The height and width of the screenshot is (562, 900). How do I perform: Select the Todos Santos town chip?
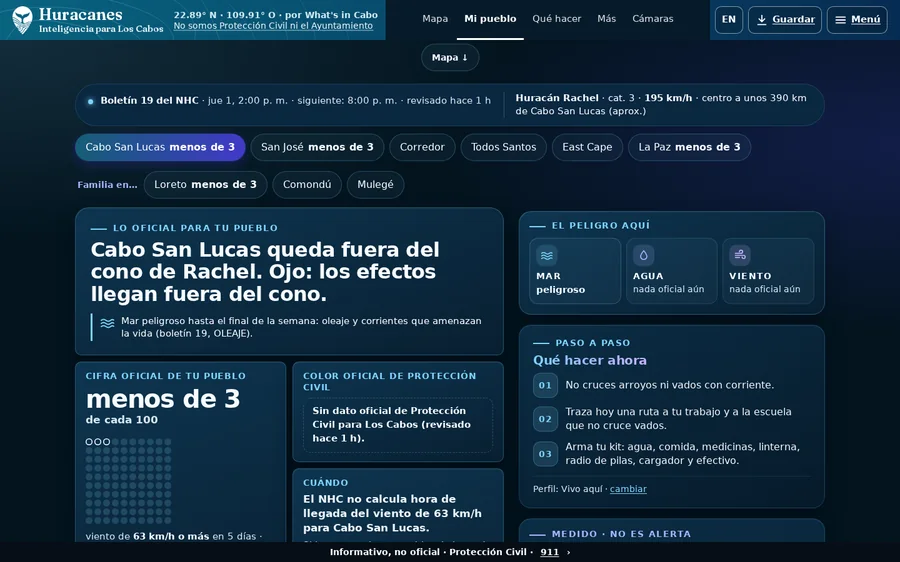coord(503,147)
